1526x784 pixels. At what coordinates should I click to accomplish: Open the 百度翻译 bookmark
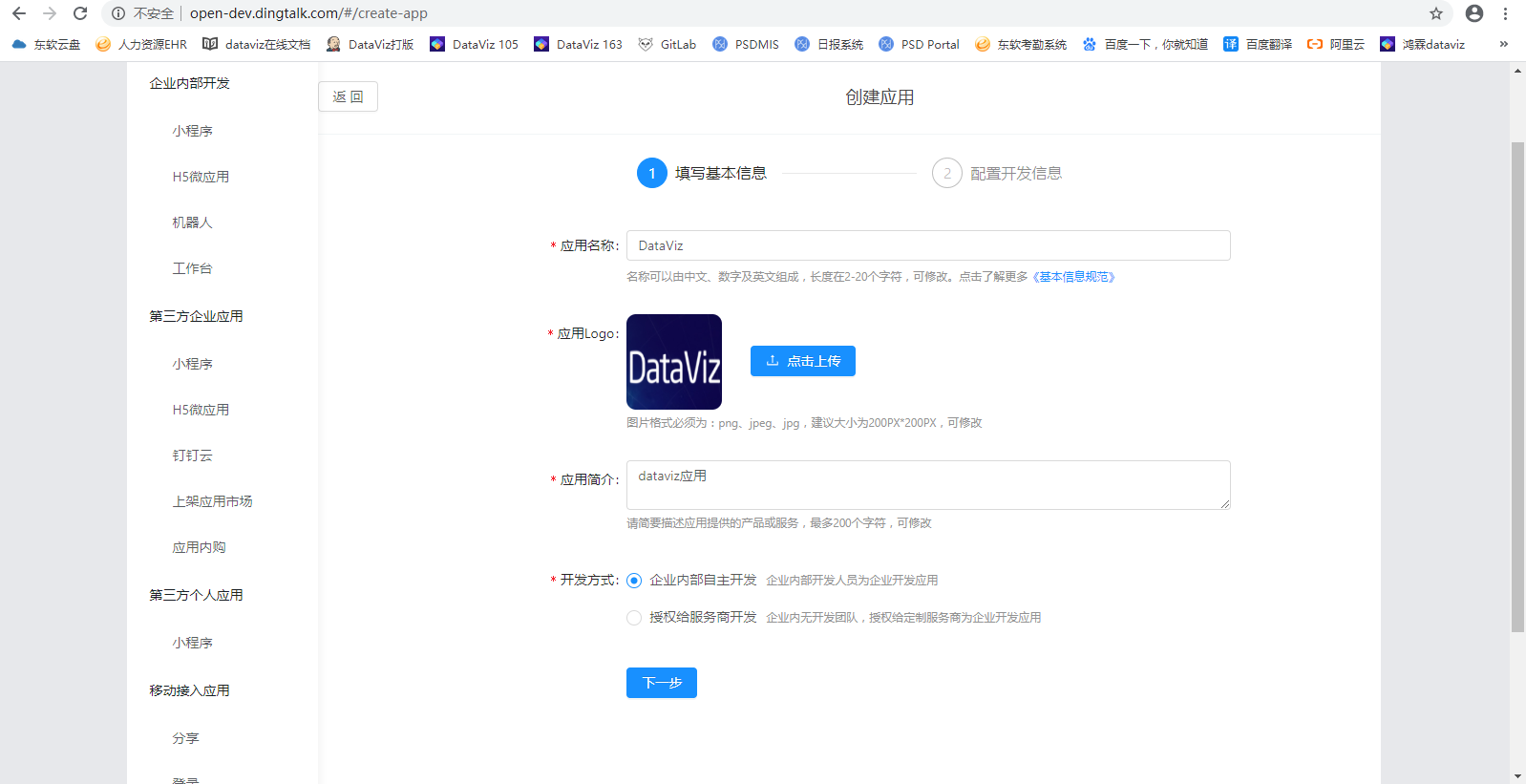point(1258,44)
